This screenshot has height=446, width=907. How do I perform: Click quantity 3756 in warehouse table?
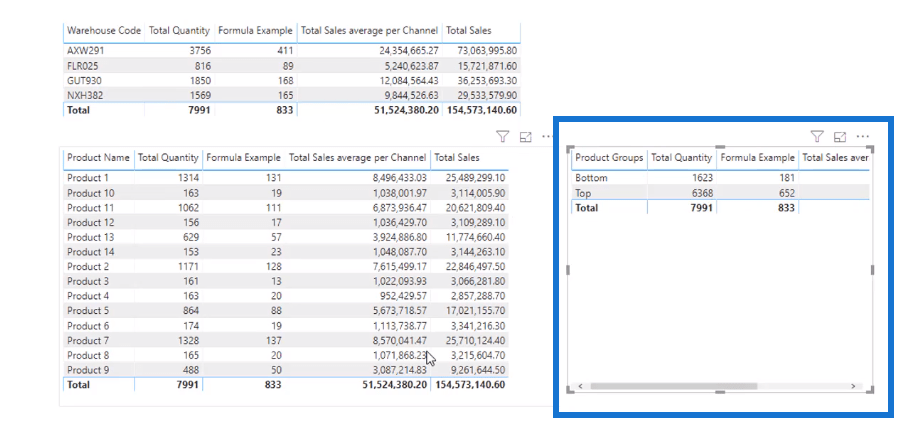pos(200,51)
